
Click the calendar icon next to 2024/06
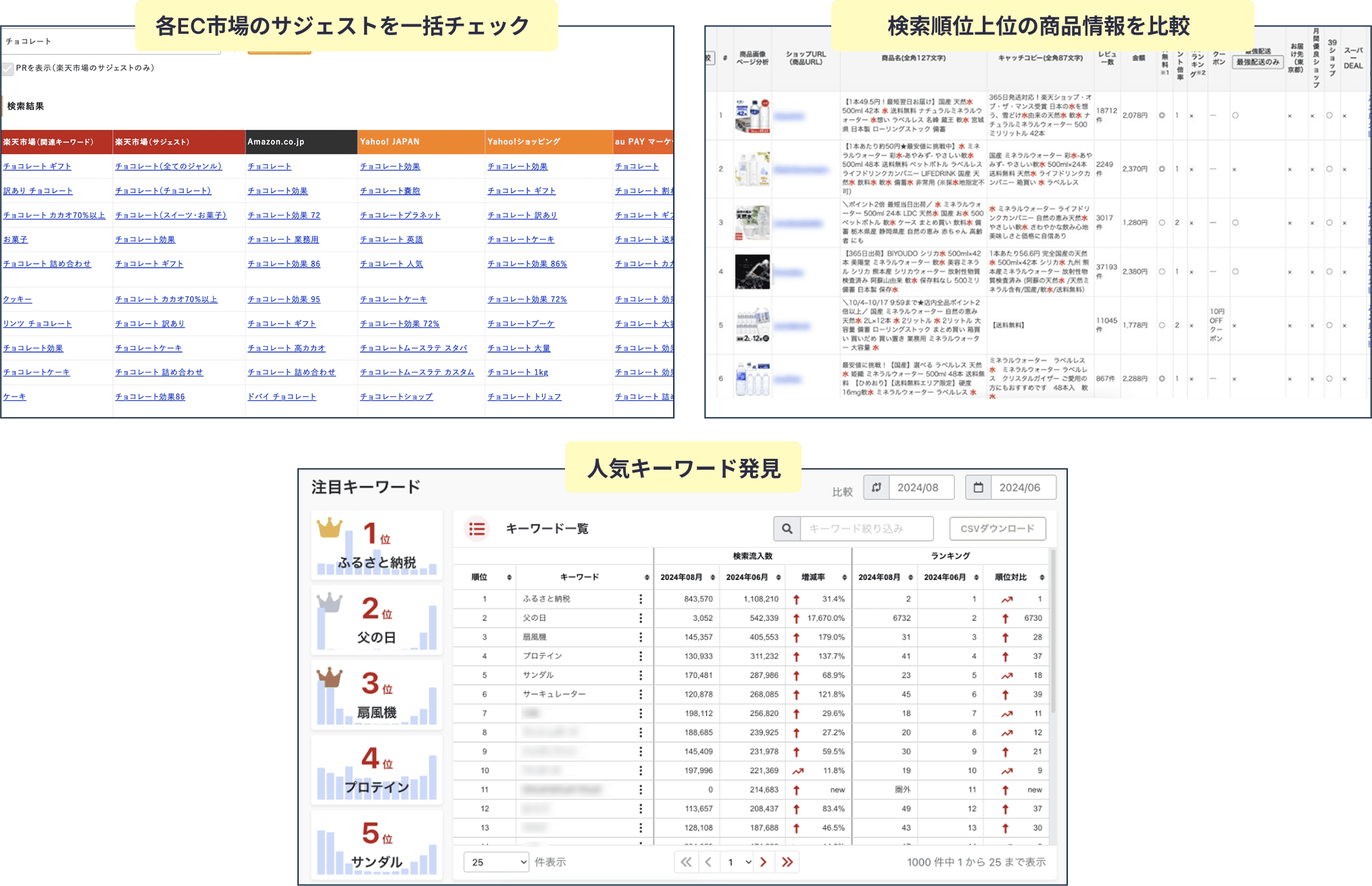pyautogui.click(x=978, y=487)
